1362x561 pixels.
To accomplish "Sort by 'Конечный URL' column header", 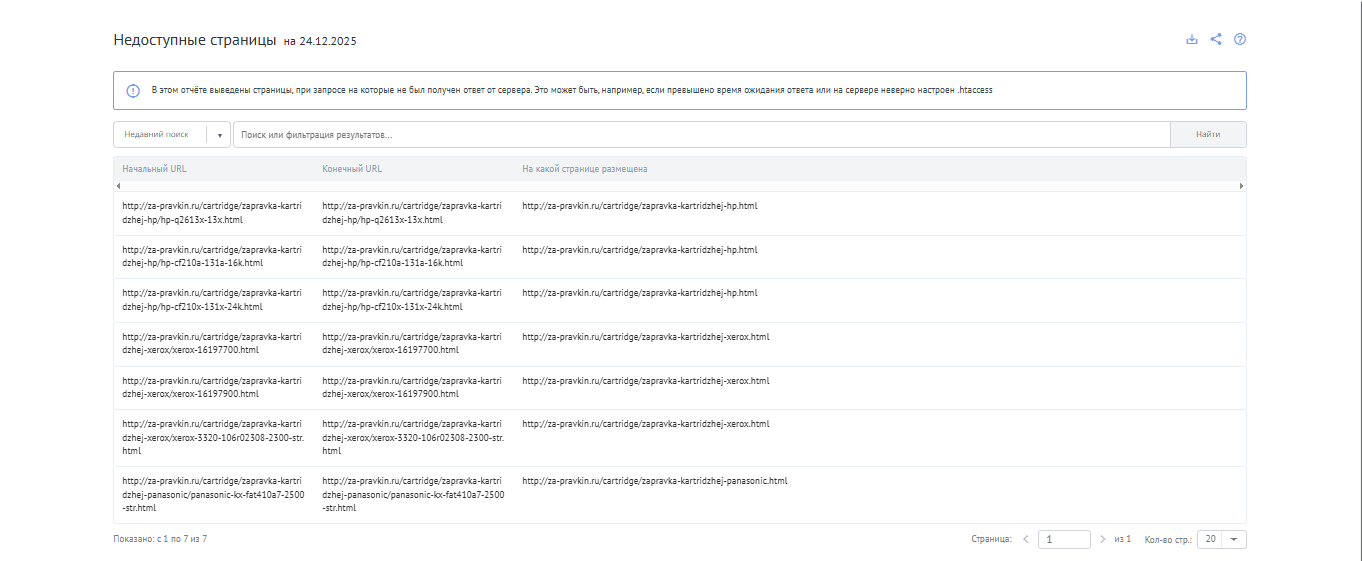I will click(x=352, y=169).
